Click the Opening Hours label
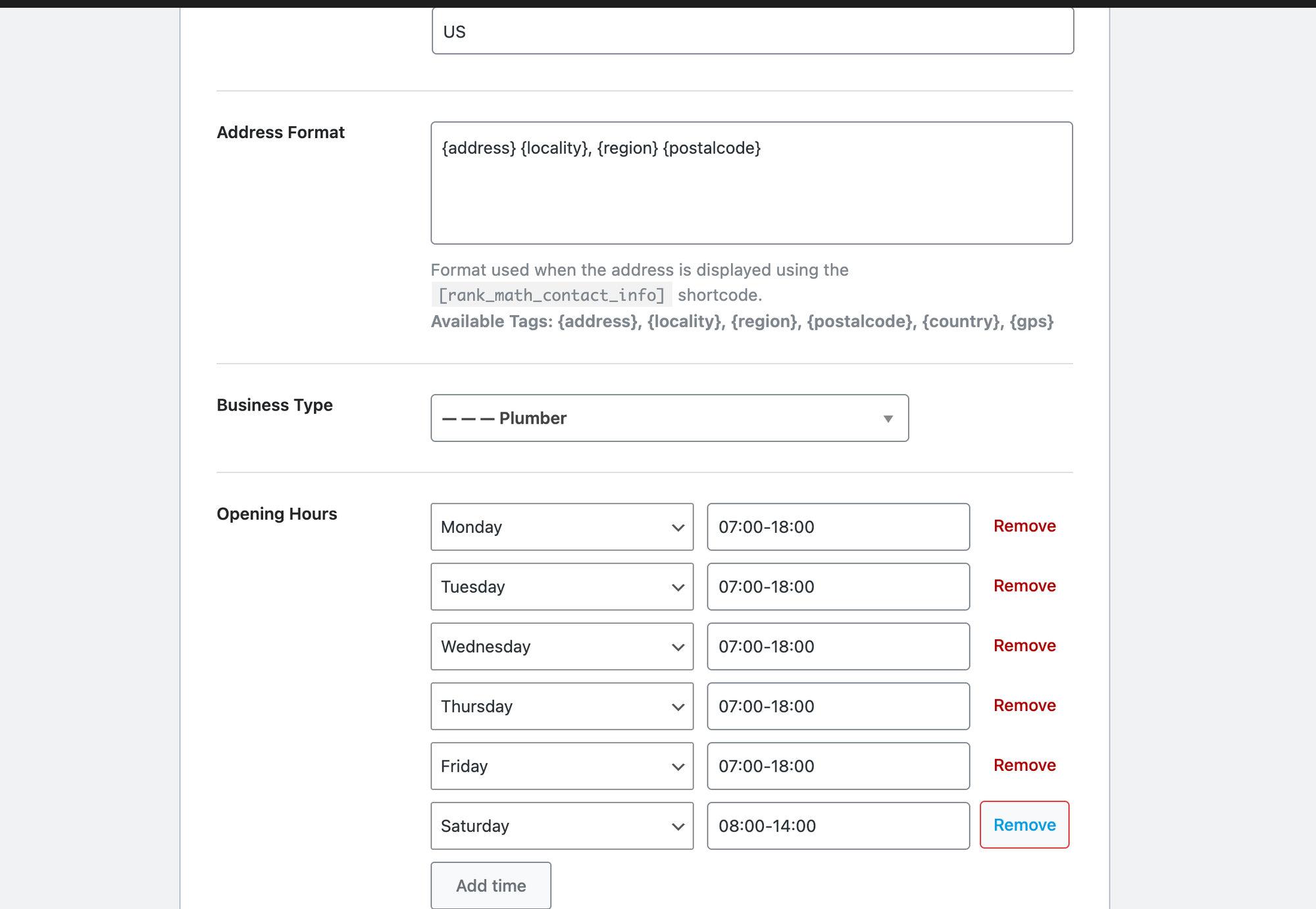The image size is (1316, 909). (276, 514)
